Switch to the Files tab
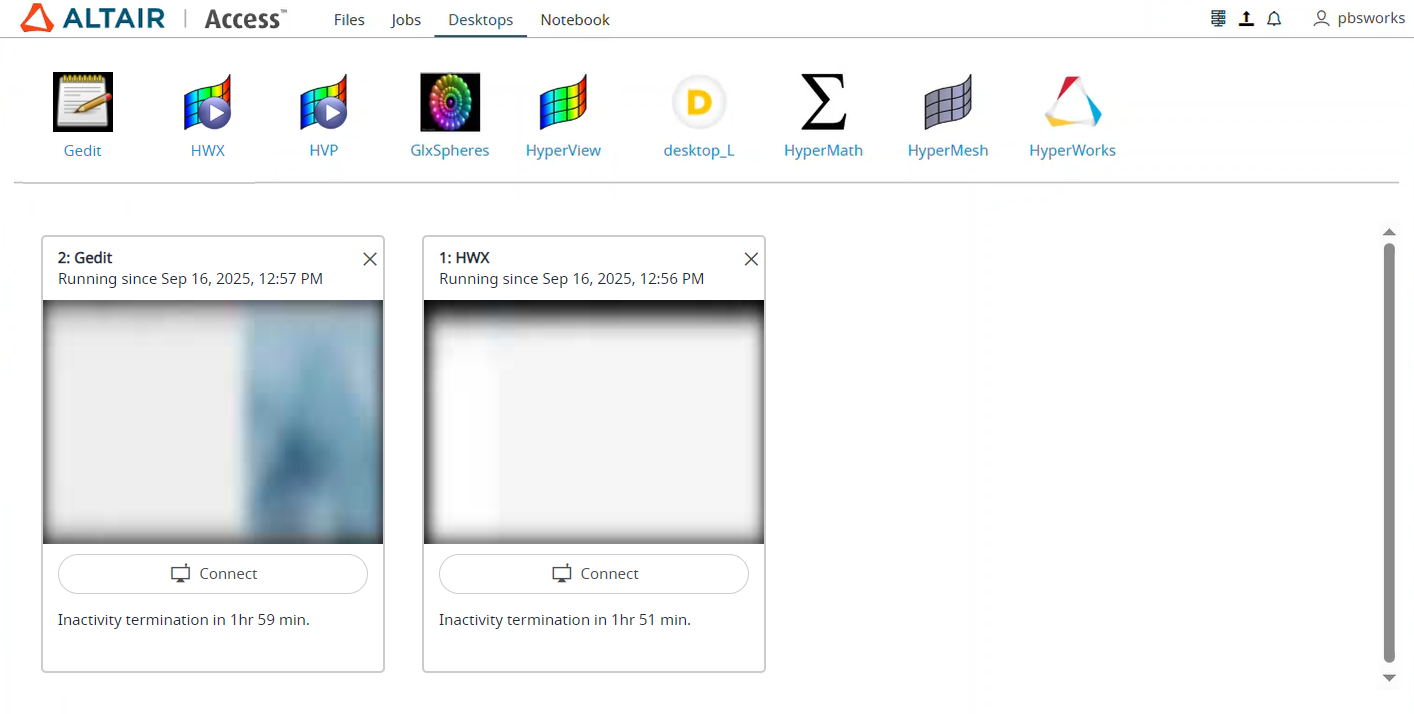Viewport: 1414px width, 714px height. tap(349, 19)
